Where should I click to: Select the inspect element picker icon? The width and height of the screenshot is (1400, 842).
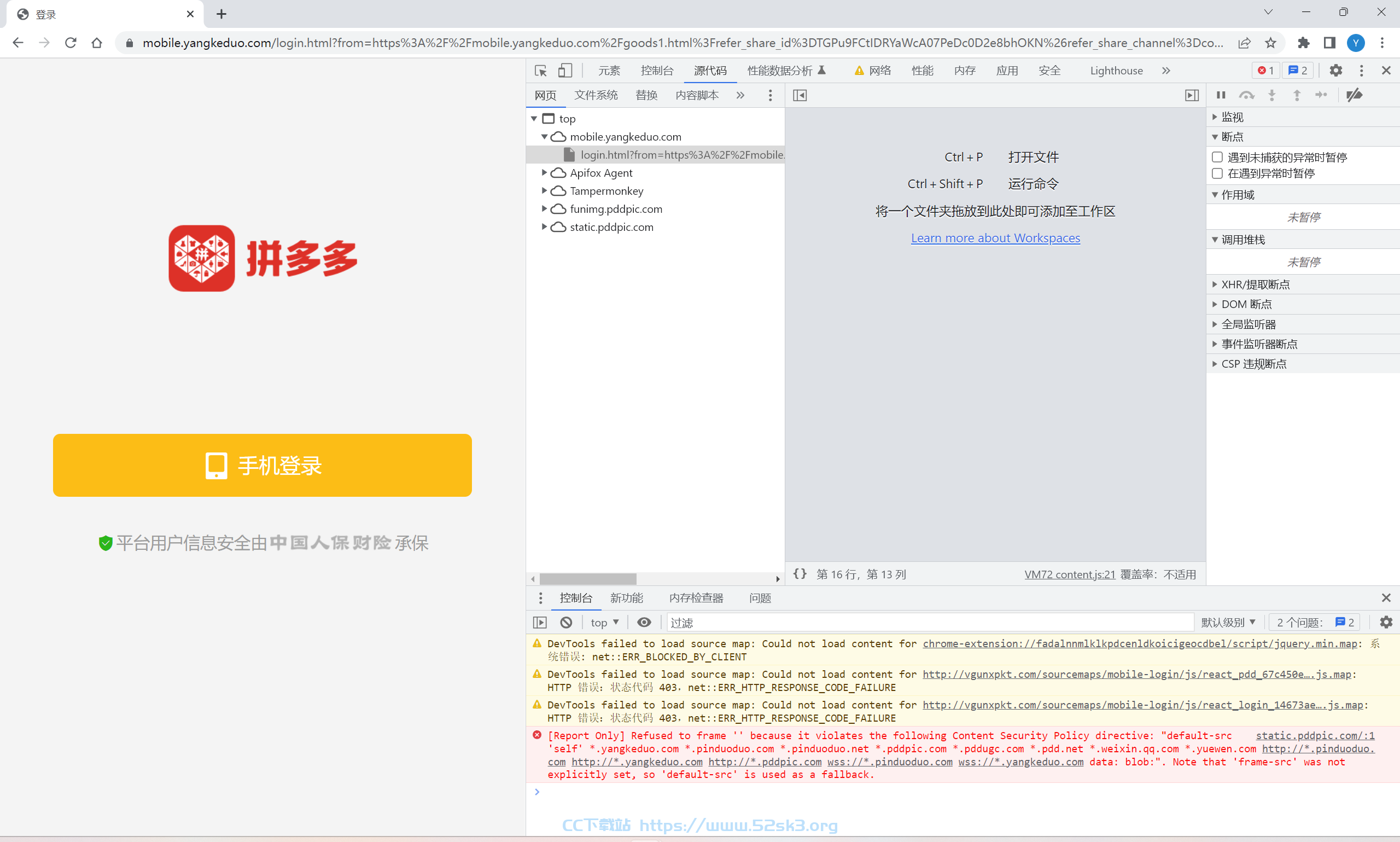click(540, 71)
